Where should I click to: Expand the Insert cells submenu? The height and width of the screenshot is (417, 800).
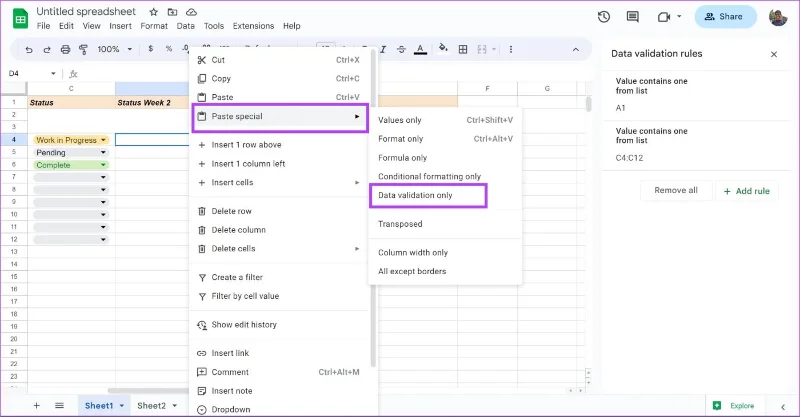357,182
